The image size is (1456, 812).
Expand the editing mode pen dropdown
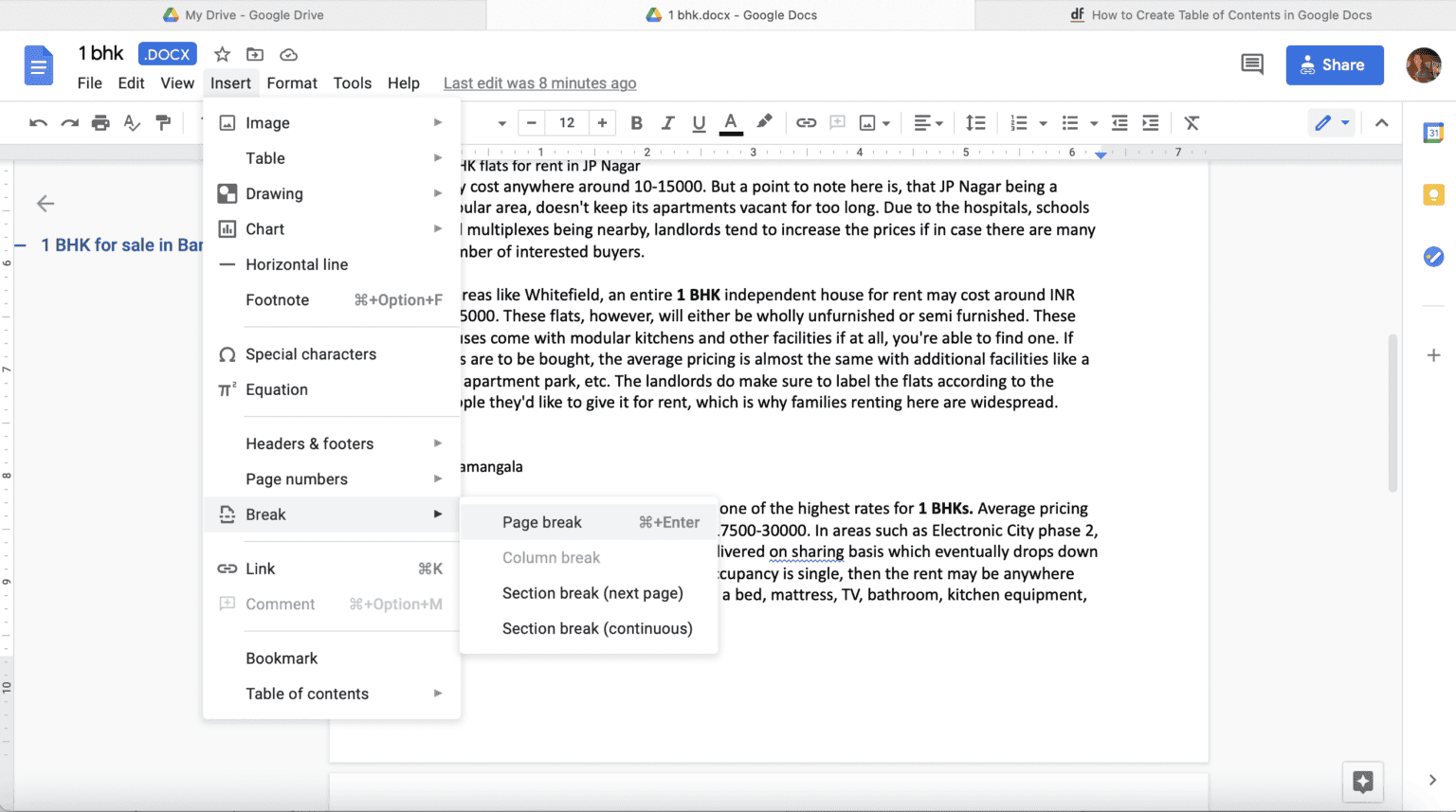pos(1344,122)
